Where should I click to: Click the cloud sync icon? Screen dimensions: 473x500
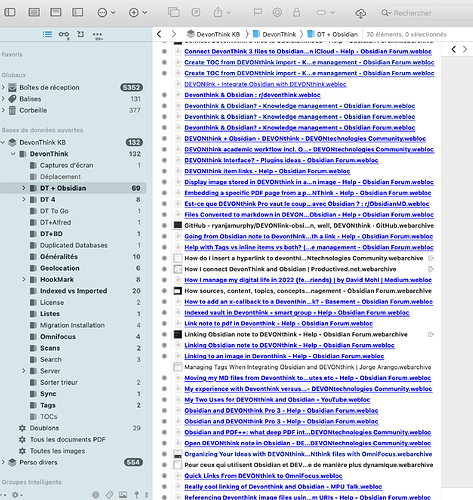point(360,13)
